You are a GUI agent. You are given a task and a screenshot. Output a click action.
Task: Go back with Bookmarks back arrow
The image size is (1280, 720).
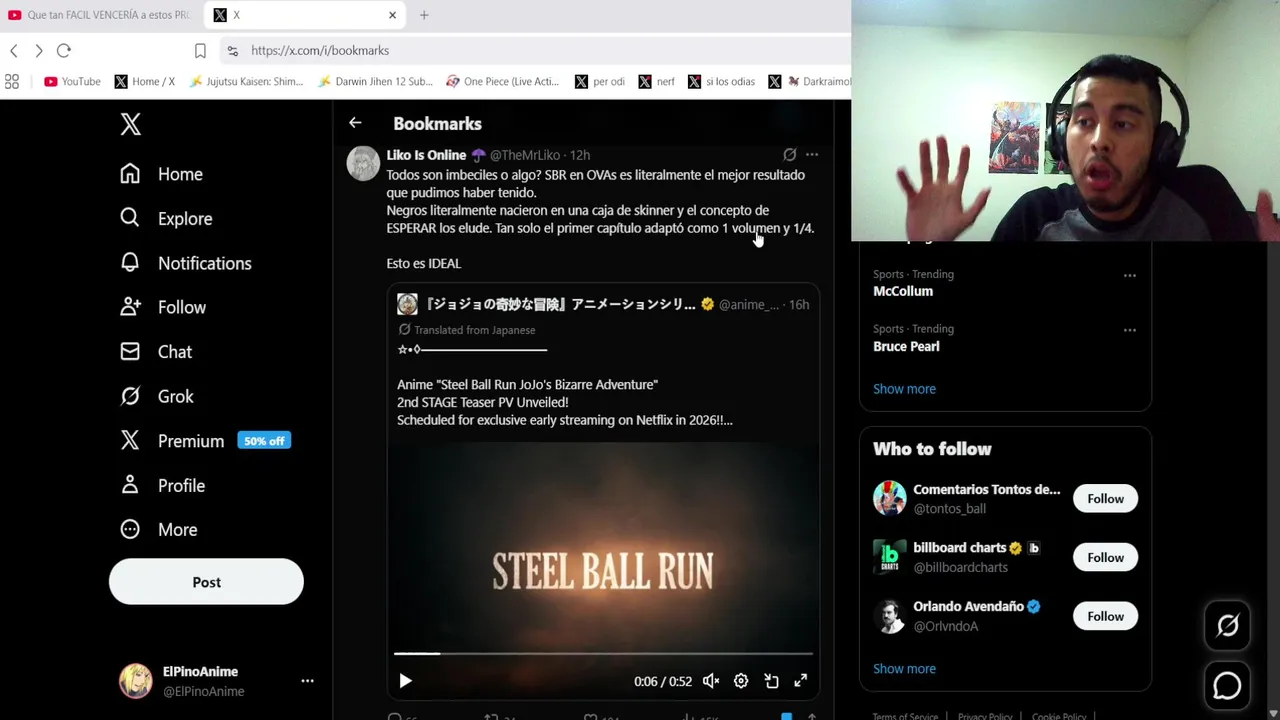pos(355,123)
